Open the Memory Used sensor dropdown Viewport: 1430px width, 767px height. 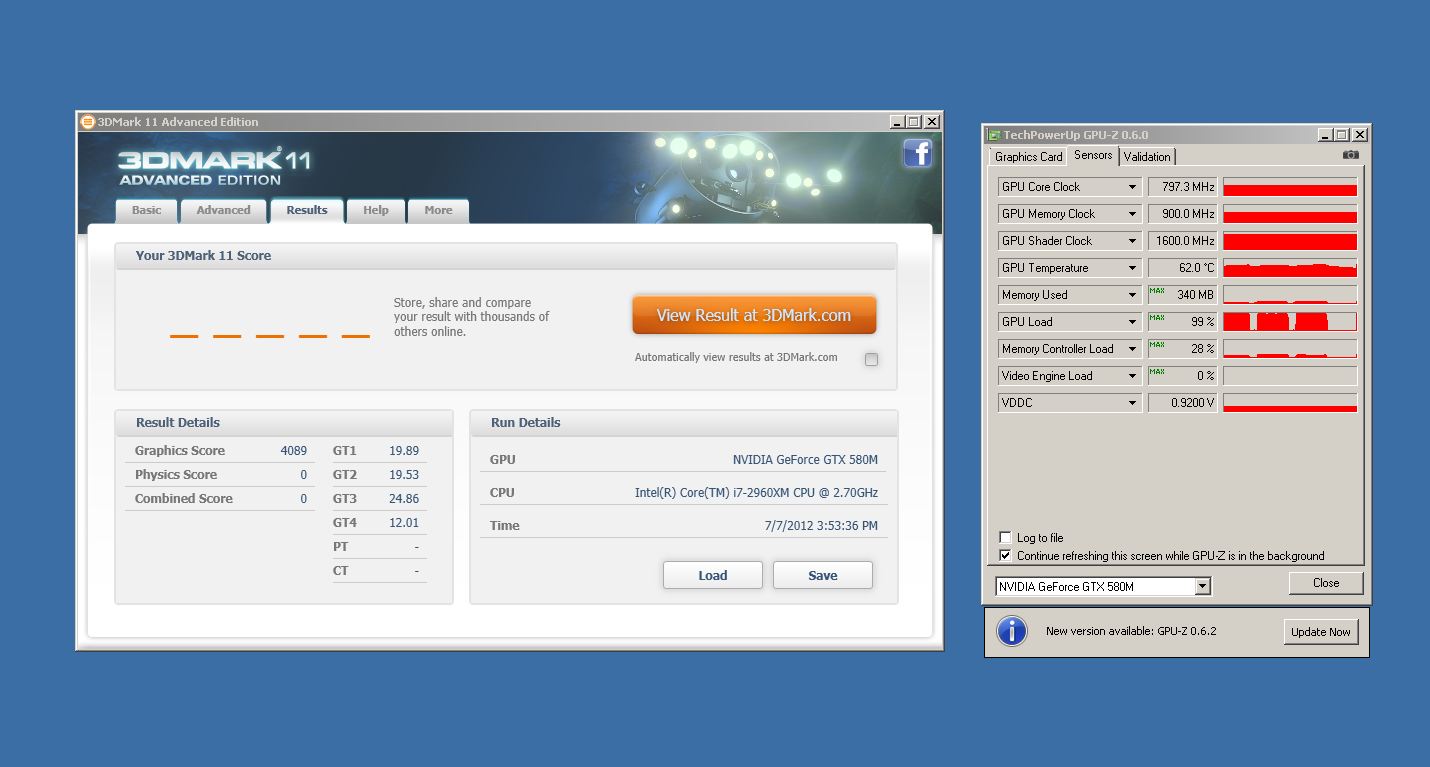(x=1132, y=295)
